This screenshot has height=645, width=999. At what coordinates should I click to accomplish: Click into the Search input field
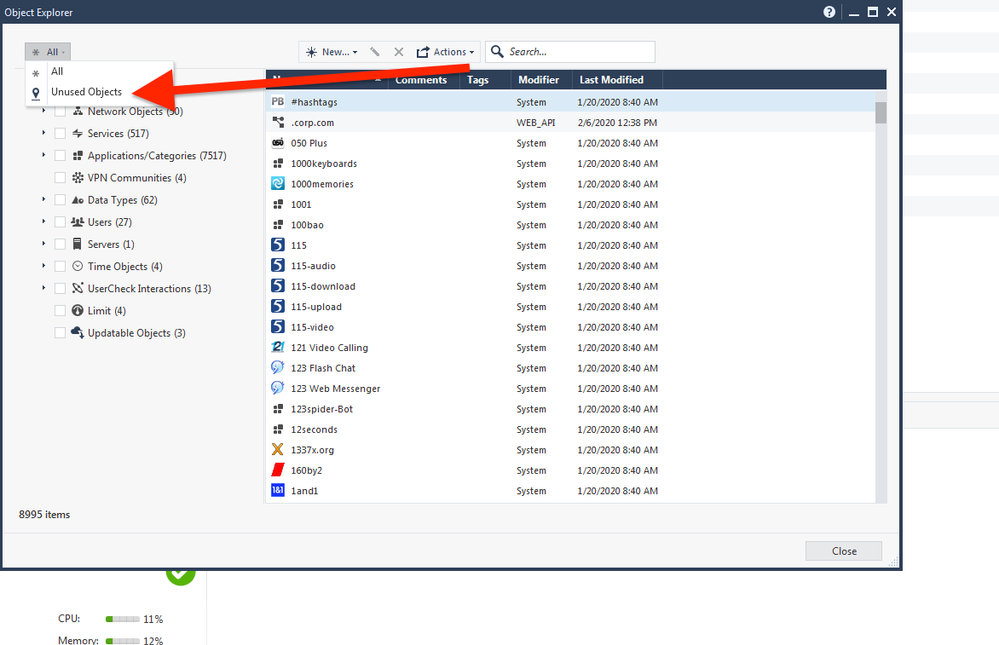[578, 52]
